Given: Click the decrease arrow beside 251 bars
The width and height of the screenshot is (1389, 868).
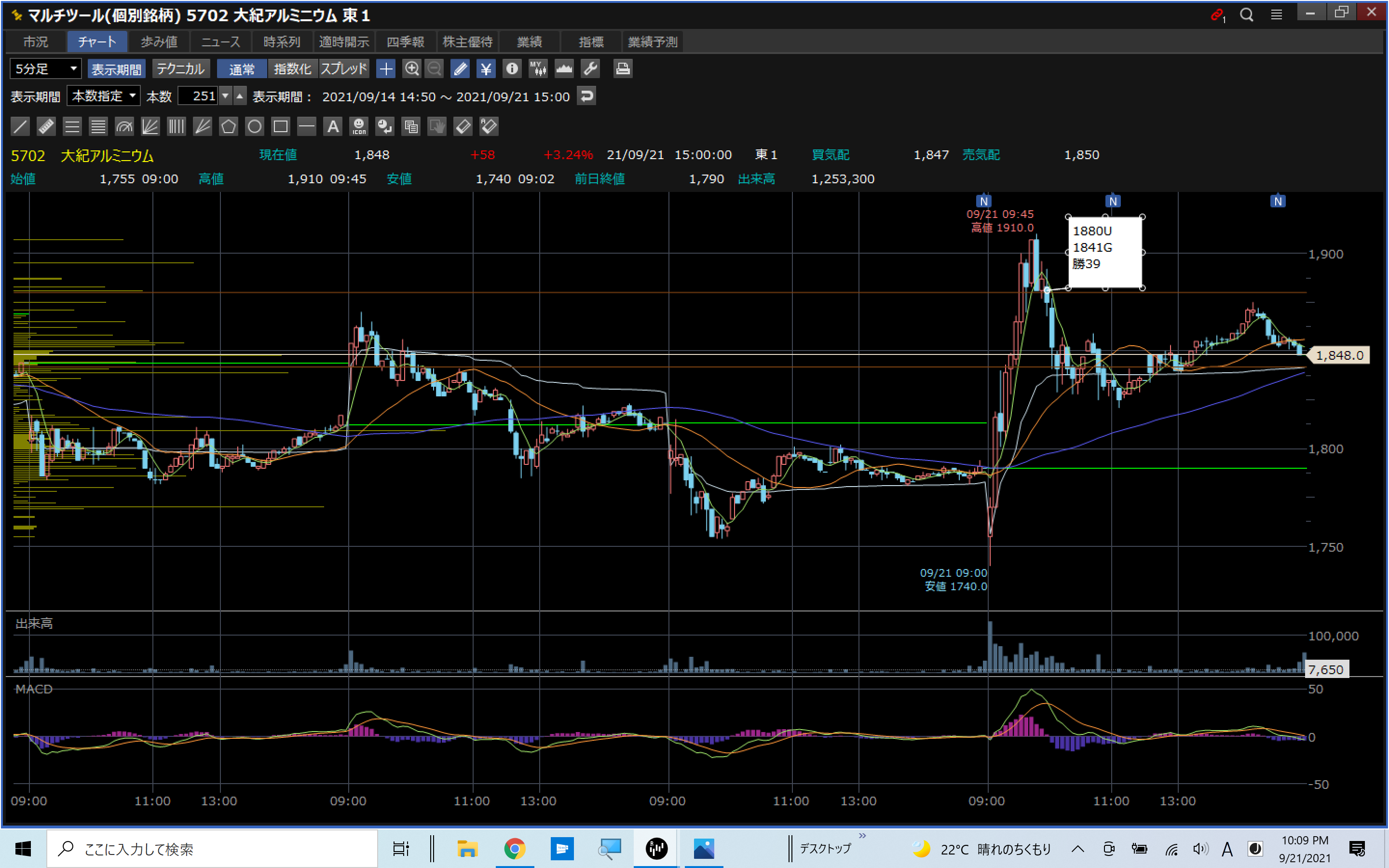Looking at the screenshot, I should (226, 96).
